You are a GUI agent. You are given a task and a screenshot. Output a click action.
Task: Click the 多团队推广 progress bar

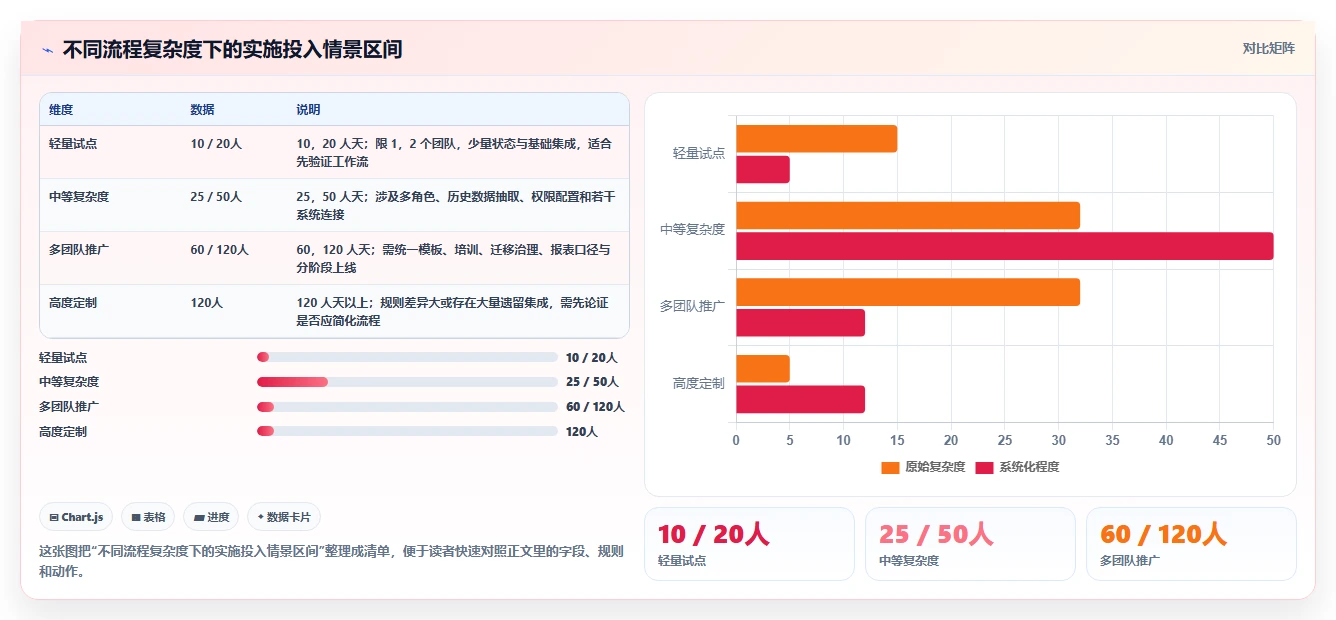coord(407,407)
